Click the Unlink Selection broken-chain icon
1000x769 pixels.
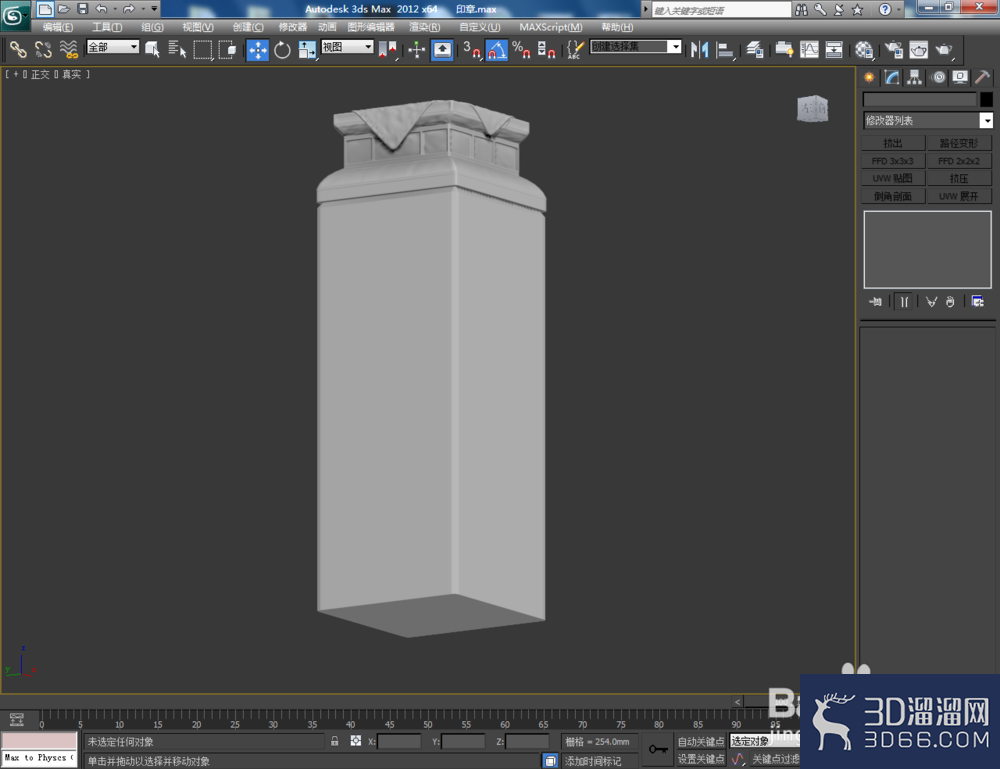click(x=43, y=50)
